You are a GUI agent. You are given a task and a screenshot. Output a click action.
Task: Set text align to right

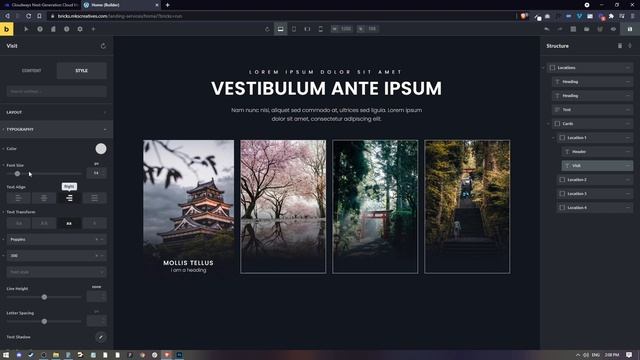69,198
